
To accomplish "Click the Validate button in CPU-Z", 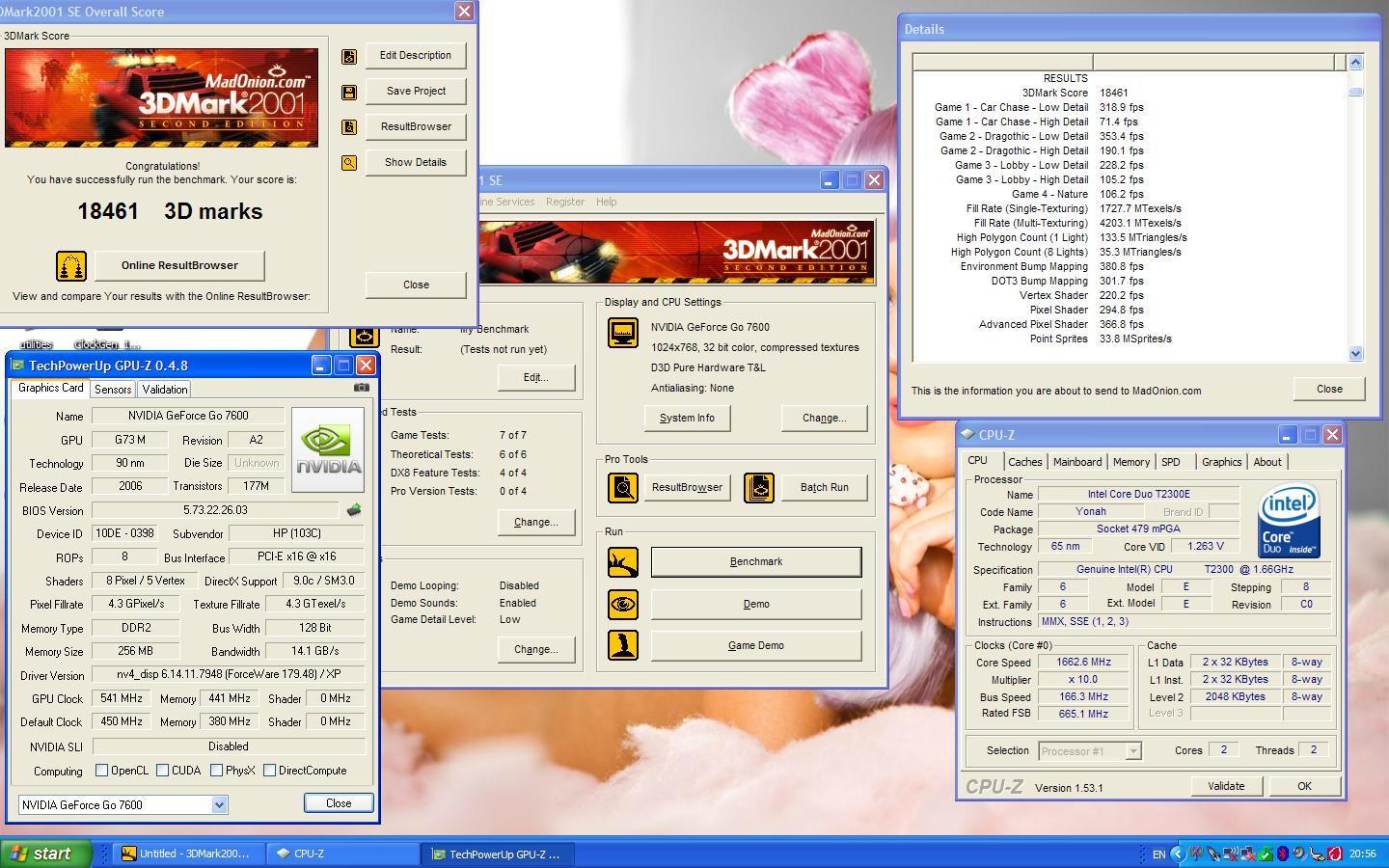I will click(x=1226, y=786).
